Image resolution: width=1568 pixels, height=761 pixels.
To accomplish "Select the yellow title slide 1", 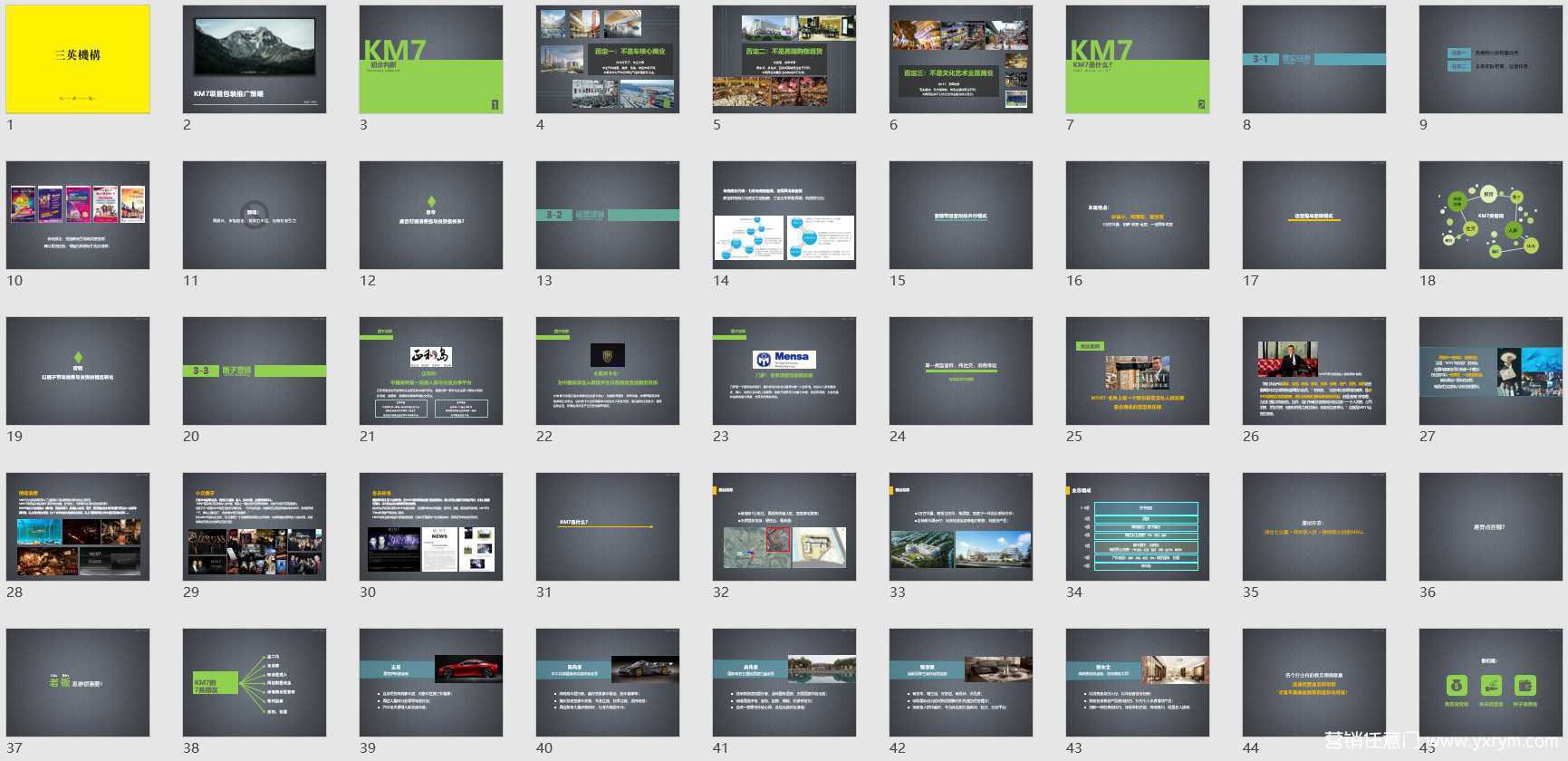I will (78, 59).
